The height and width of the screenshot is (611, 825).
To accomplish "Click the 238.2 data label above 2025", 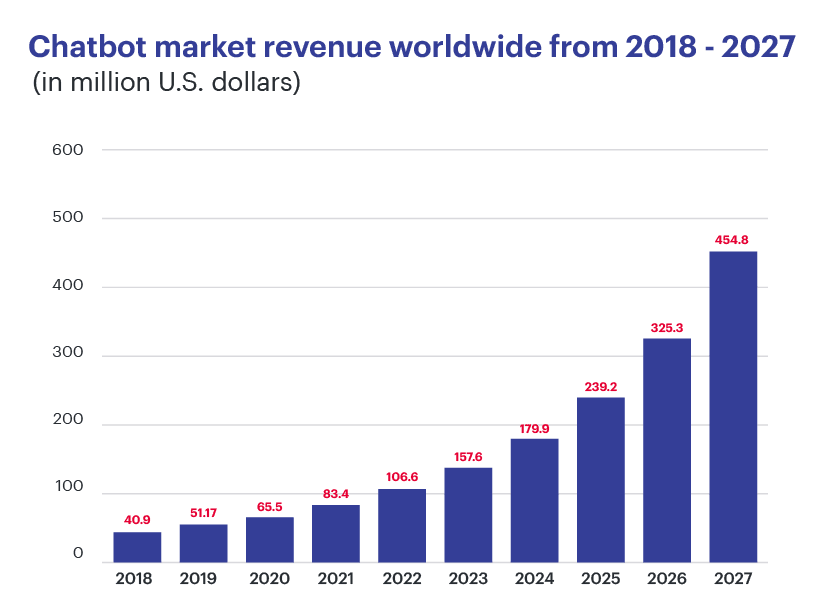I will point(601,387).
